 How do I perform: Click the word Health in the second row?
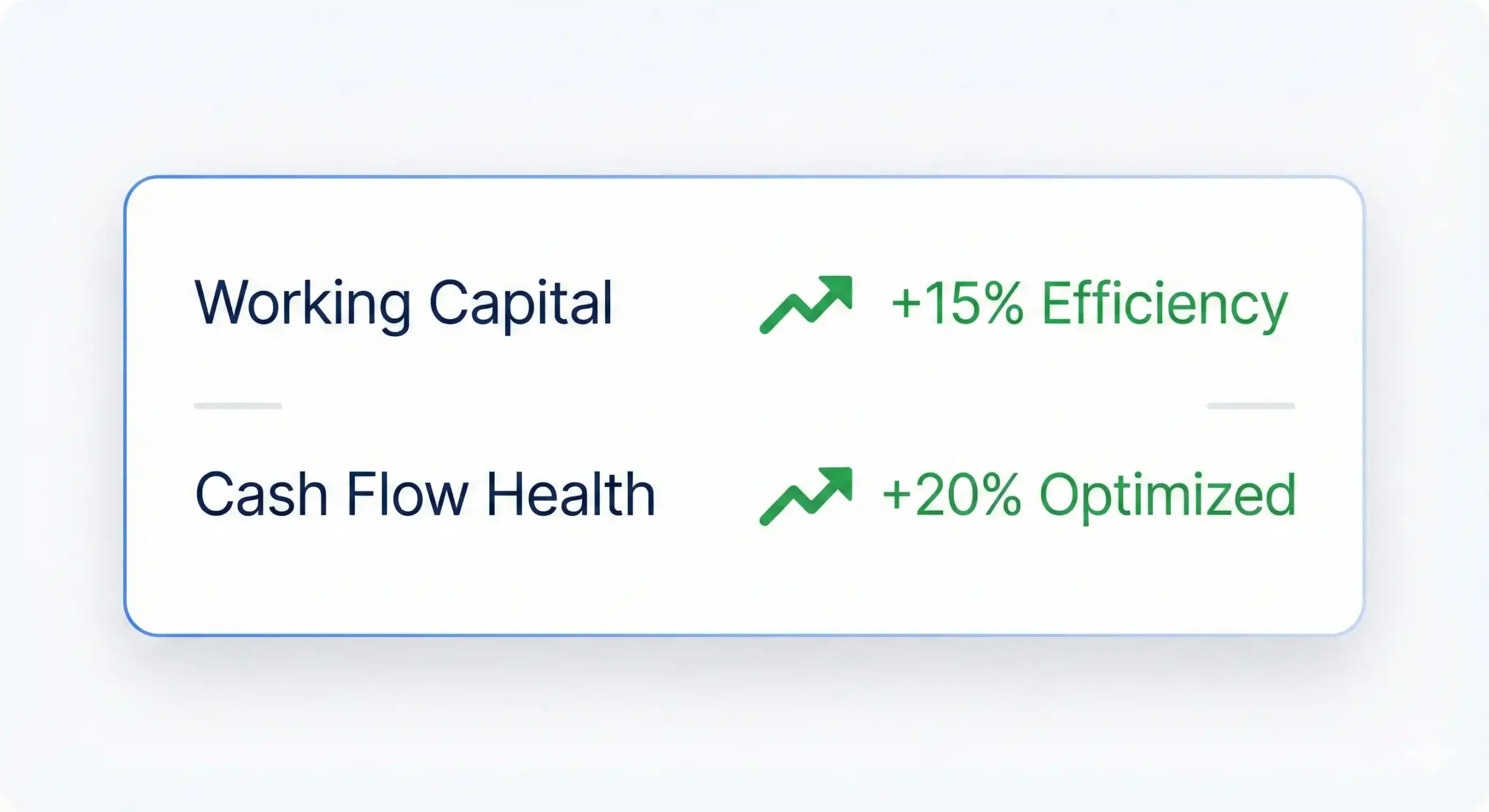click(x=571, y=495)
